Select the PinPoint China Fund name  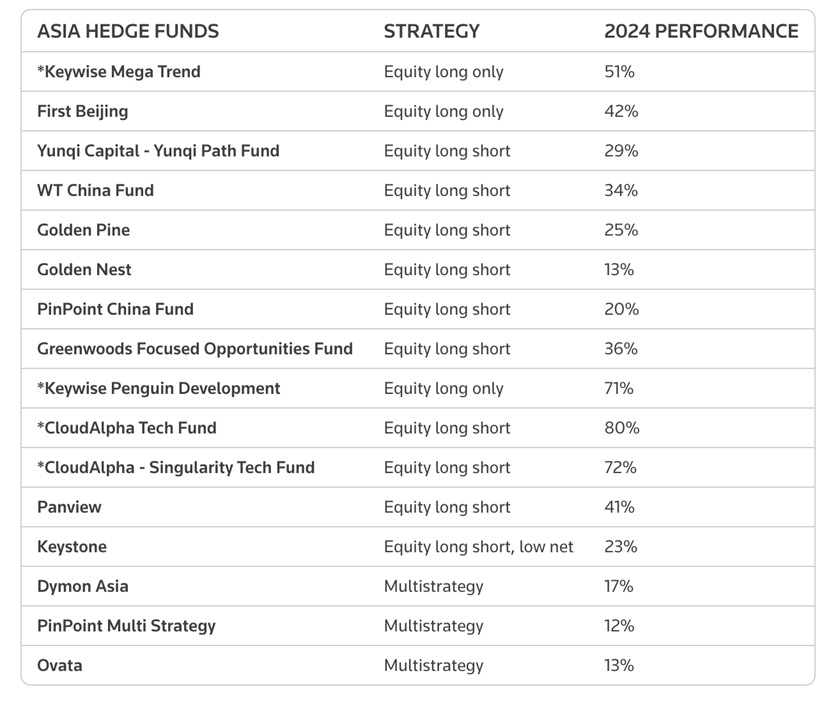coord(115,309)
